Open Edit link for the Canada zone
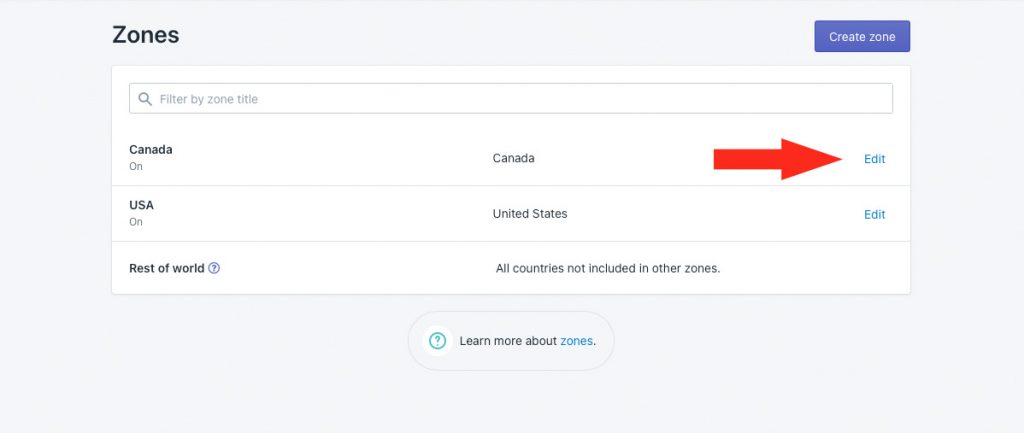 874,159
